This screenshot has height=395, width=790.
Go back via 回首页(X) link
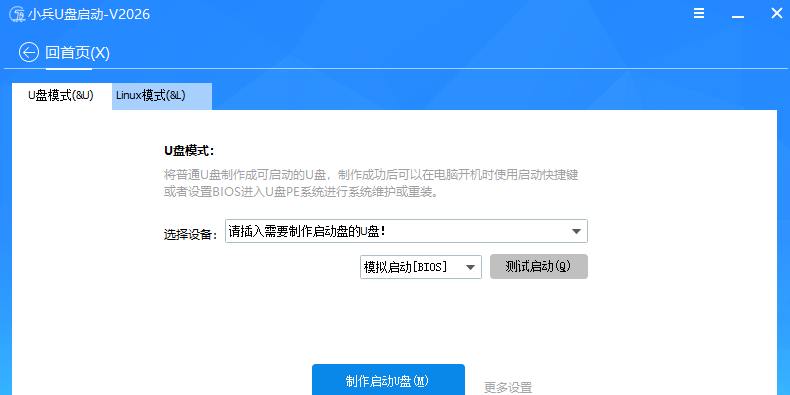pyautogui.click(x=78, y=53)
